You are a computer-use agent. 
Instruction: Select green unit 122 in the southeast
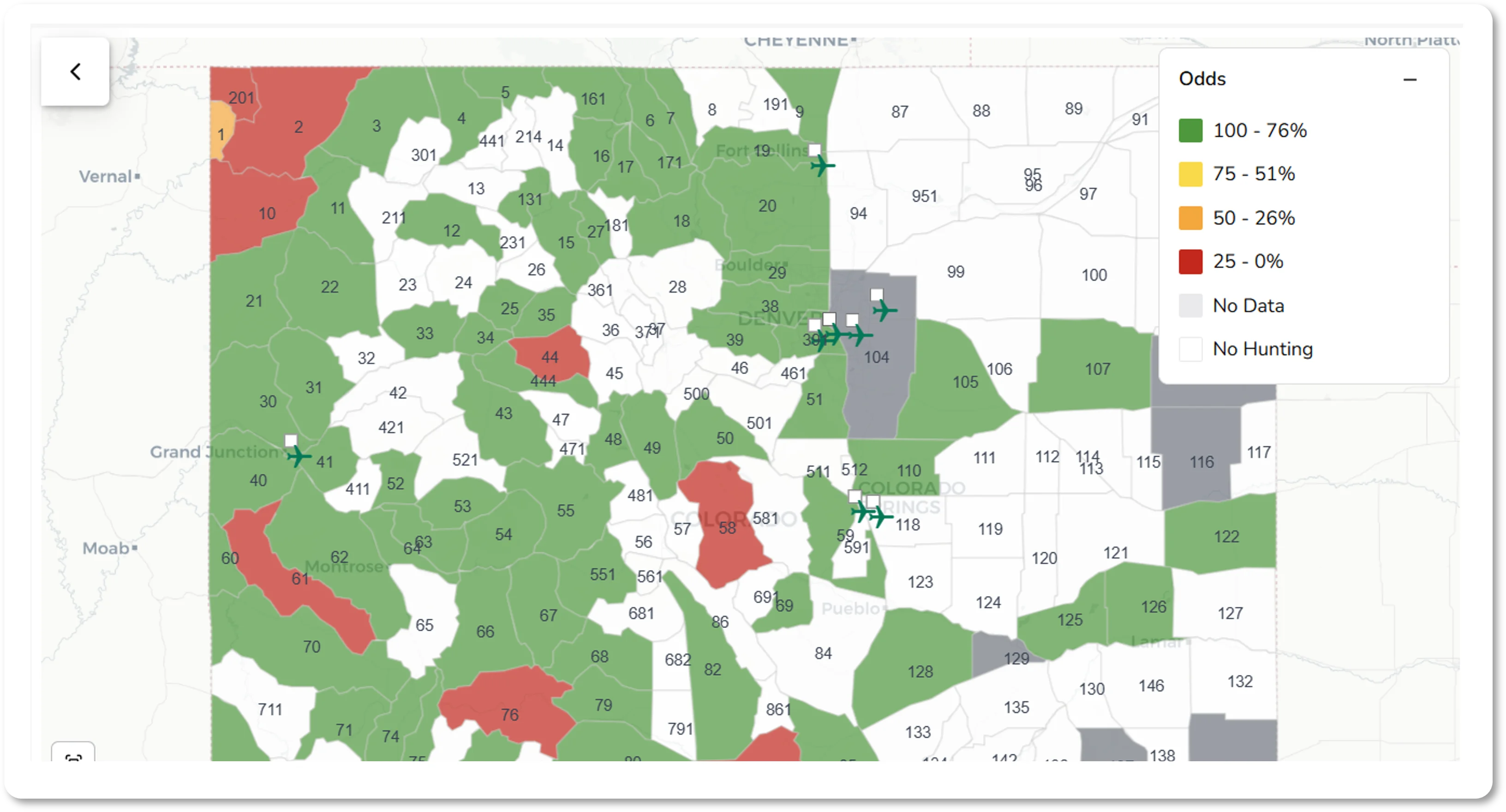pyautogui.click(x=1228, y=536)
